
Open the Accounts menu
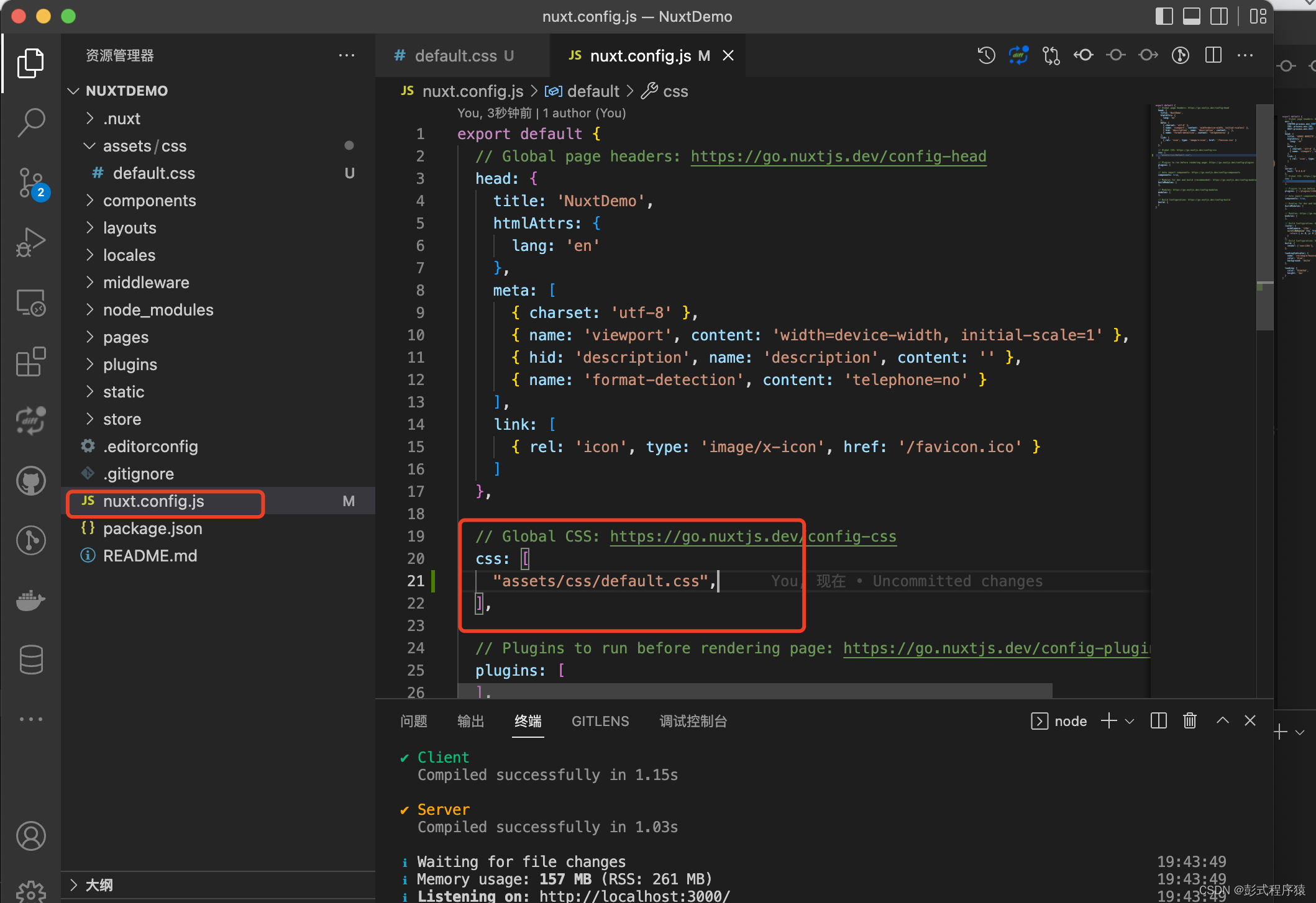[30, 836]
